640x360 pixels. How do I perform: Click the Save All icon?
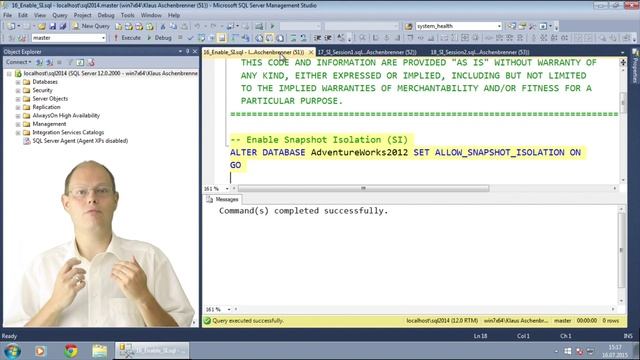62,26
